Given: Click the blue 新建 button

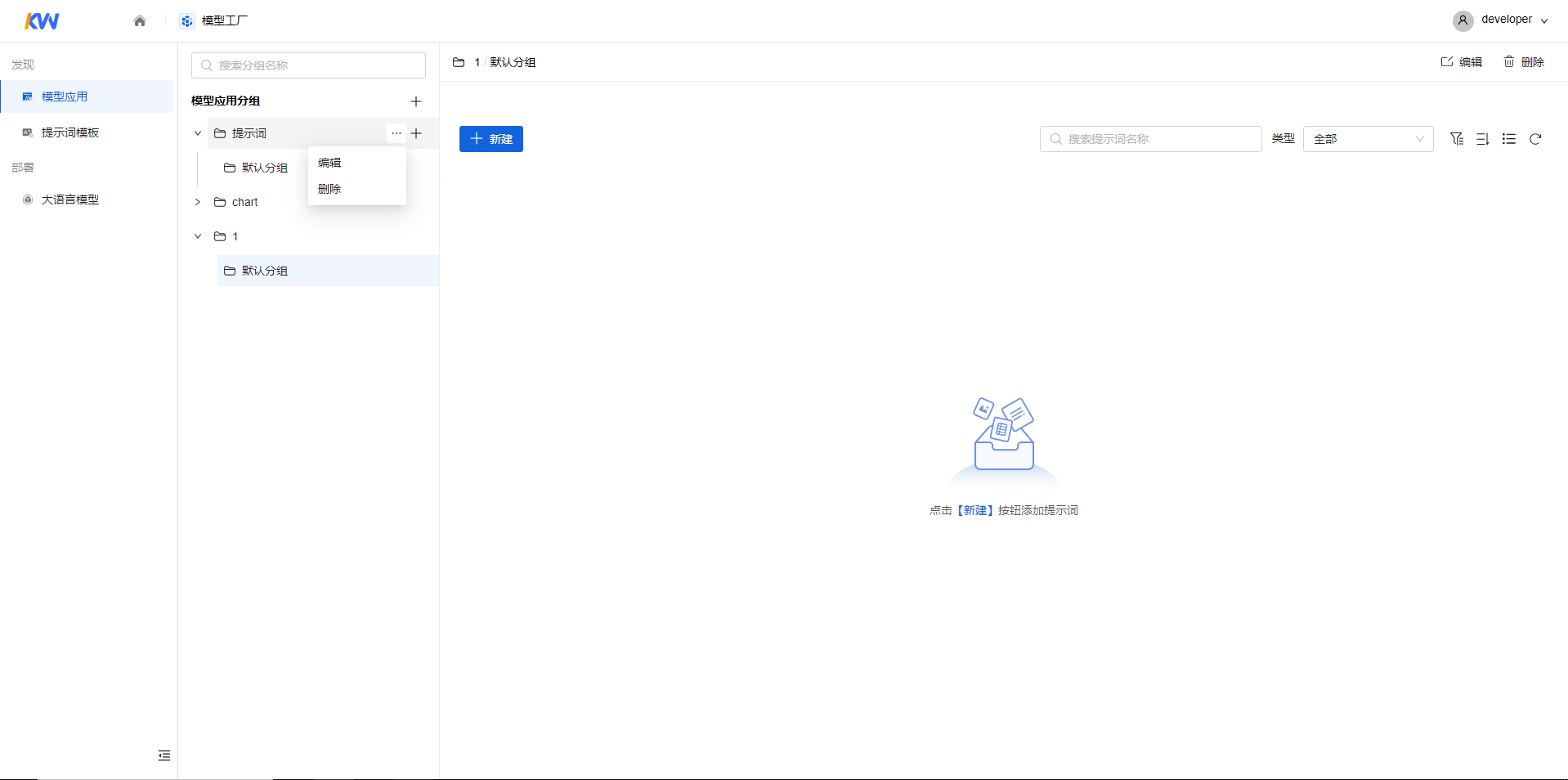Looking at the screenshot, I should [x=491, y=139].
